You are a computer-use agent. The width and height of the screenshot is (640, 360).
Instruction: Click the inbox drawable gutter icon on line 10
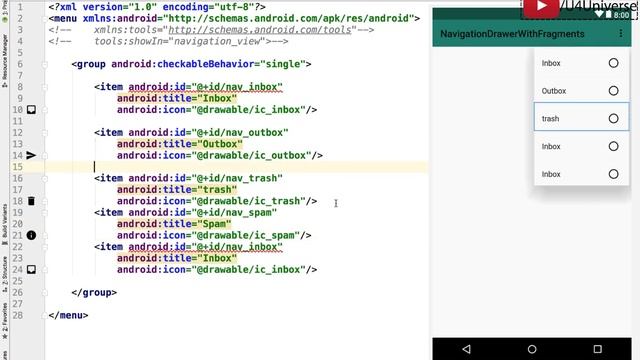pos(31,109)
